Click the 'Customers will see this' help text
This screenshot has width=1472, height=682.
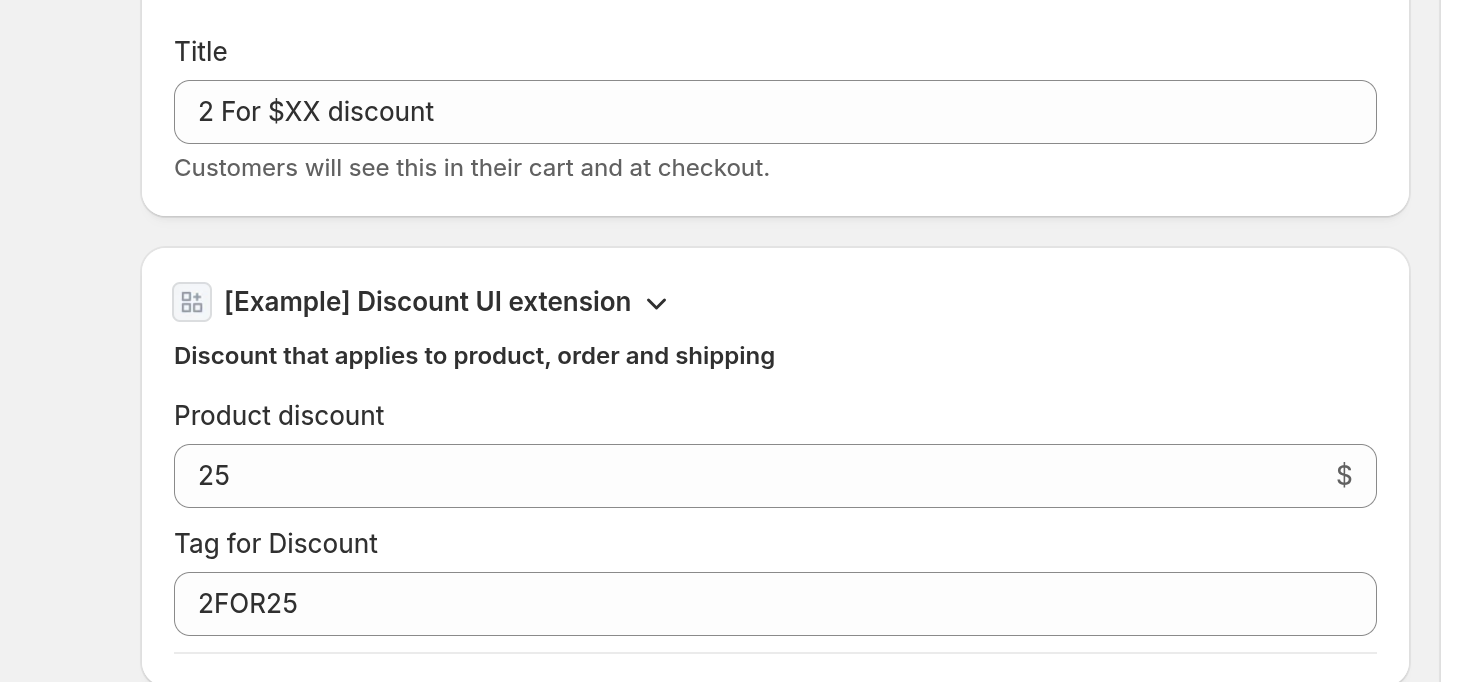tap(472, 168)
